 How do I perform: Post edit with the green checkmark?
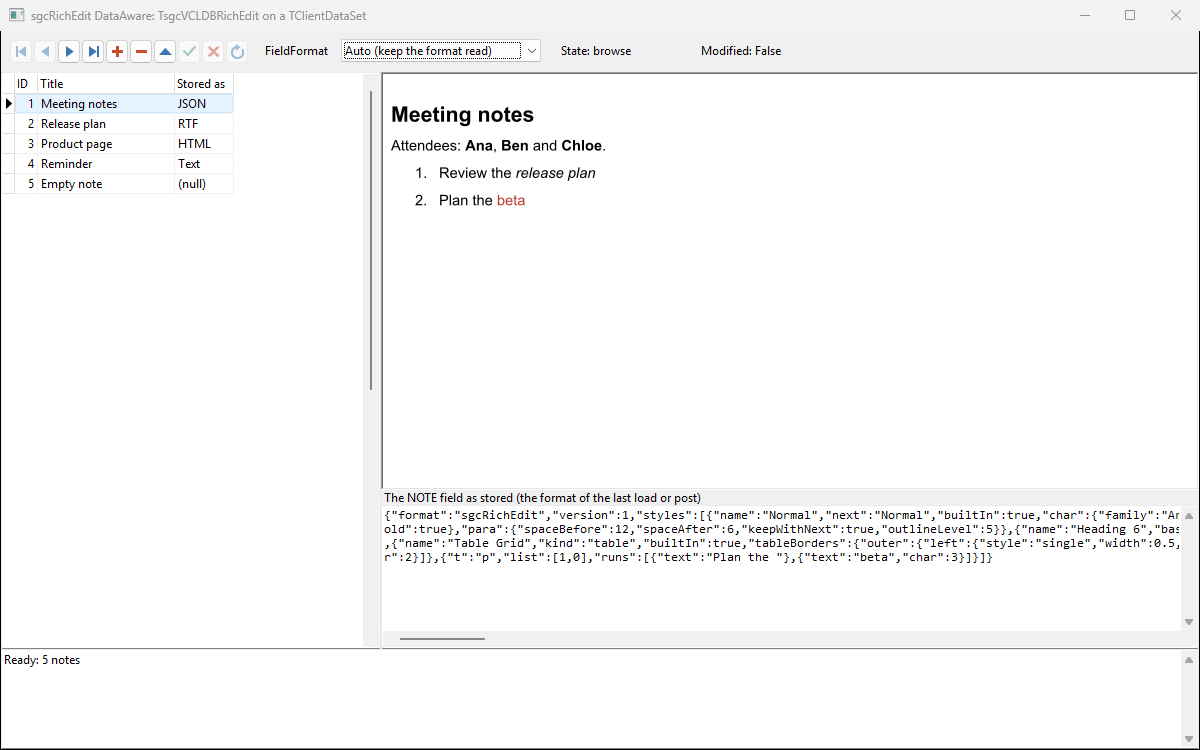pyautogui.click(x=189, y=51)
